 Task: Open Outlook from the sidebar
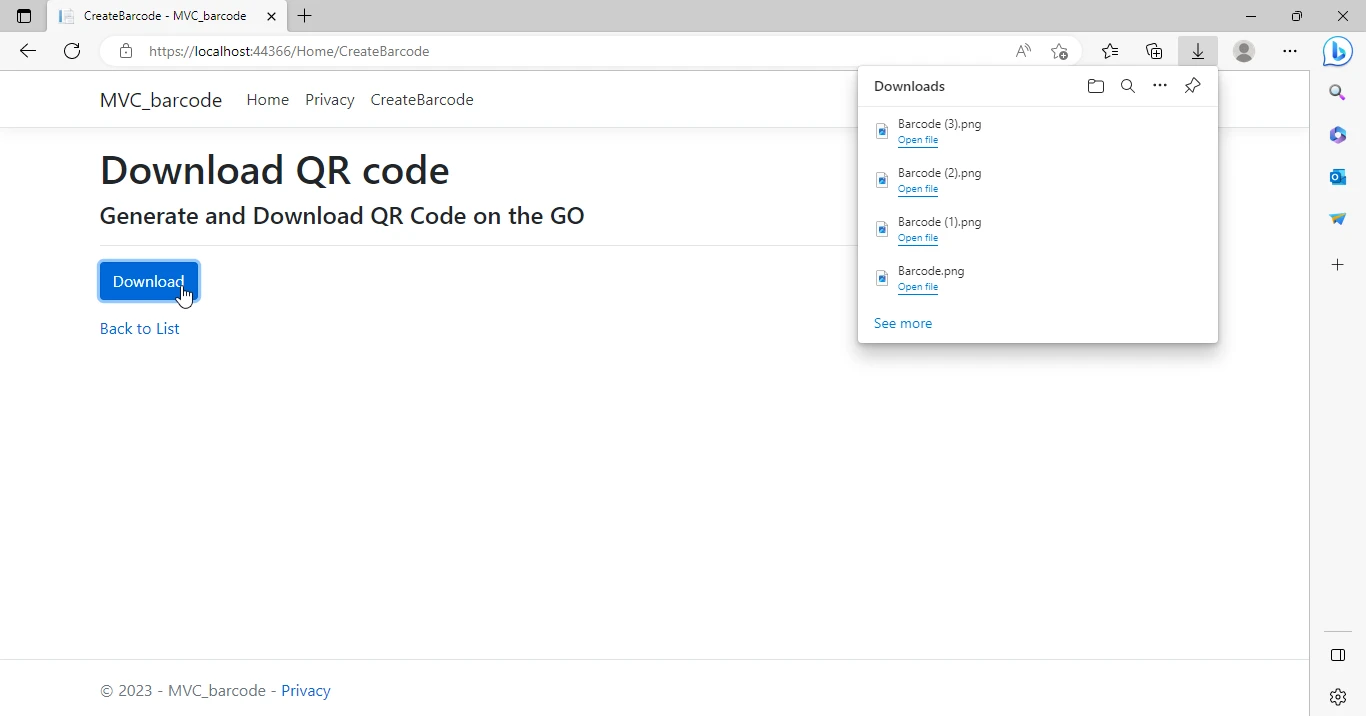(1338, 177)
